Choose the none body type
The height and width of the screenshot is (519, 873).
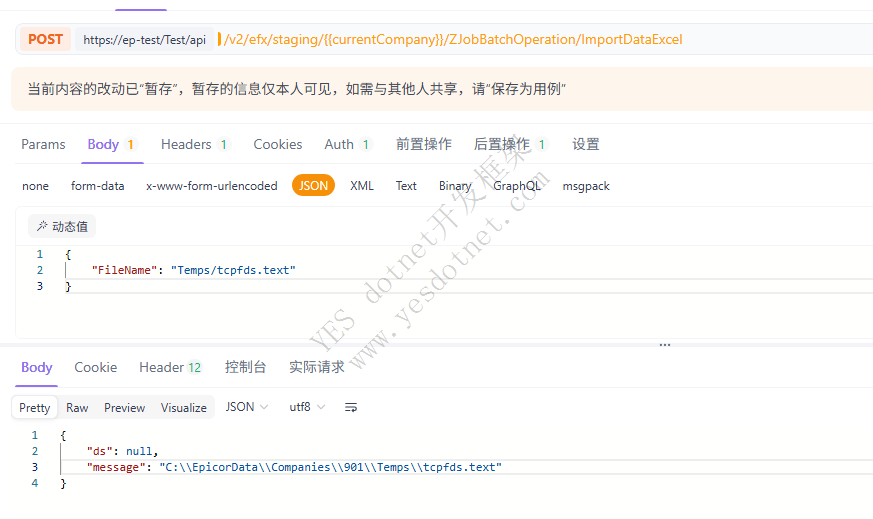coord(35,186)
